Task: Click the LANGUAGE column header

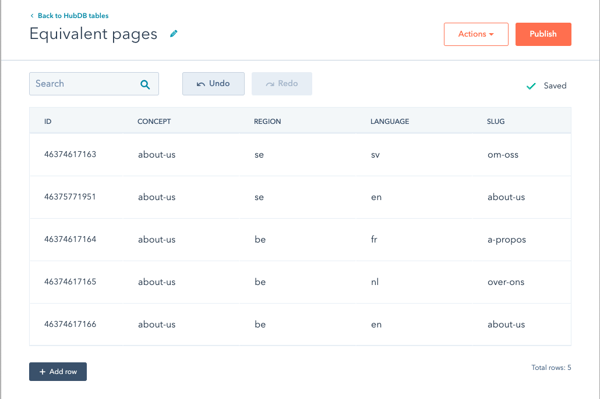Action: click(390, 121)
